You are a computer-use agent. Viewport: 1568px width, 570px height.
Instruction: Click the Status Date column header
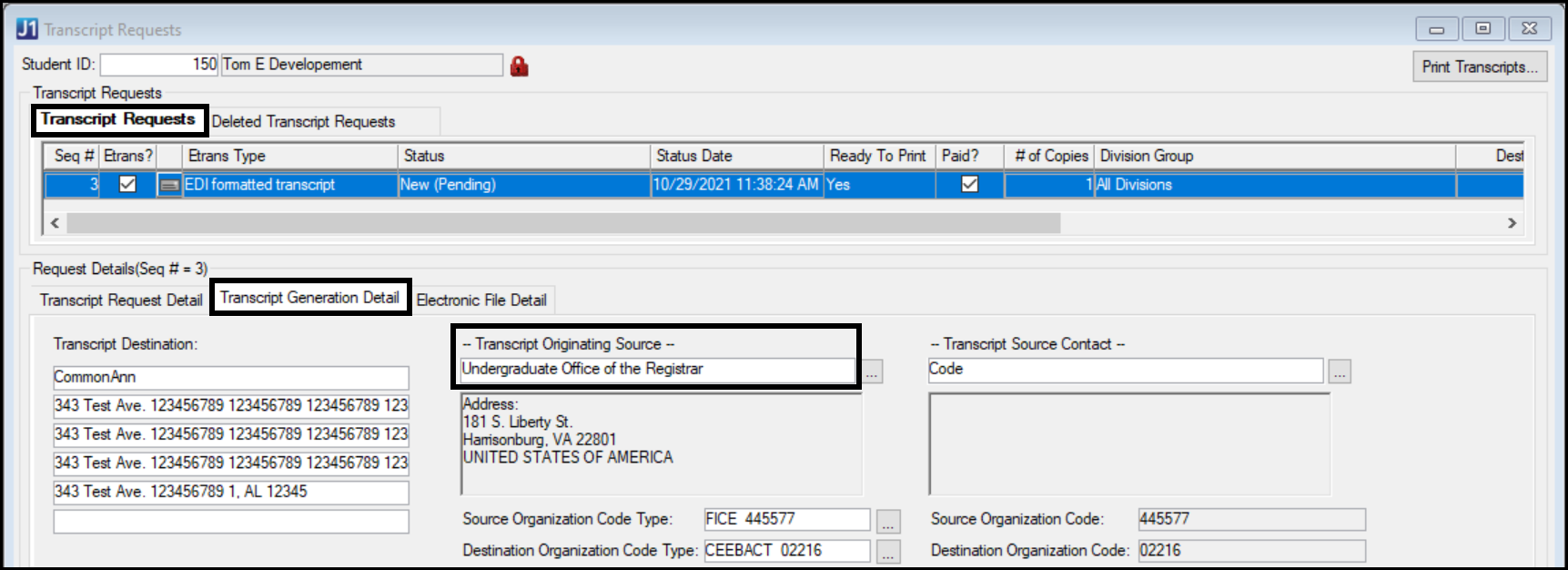pyautogui.click(x=737, y=156)
